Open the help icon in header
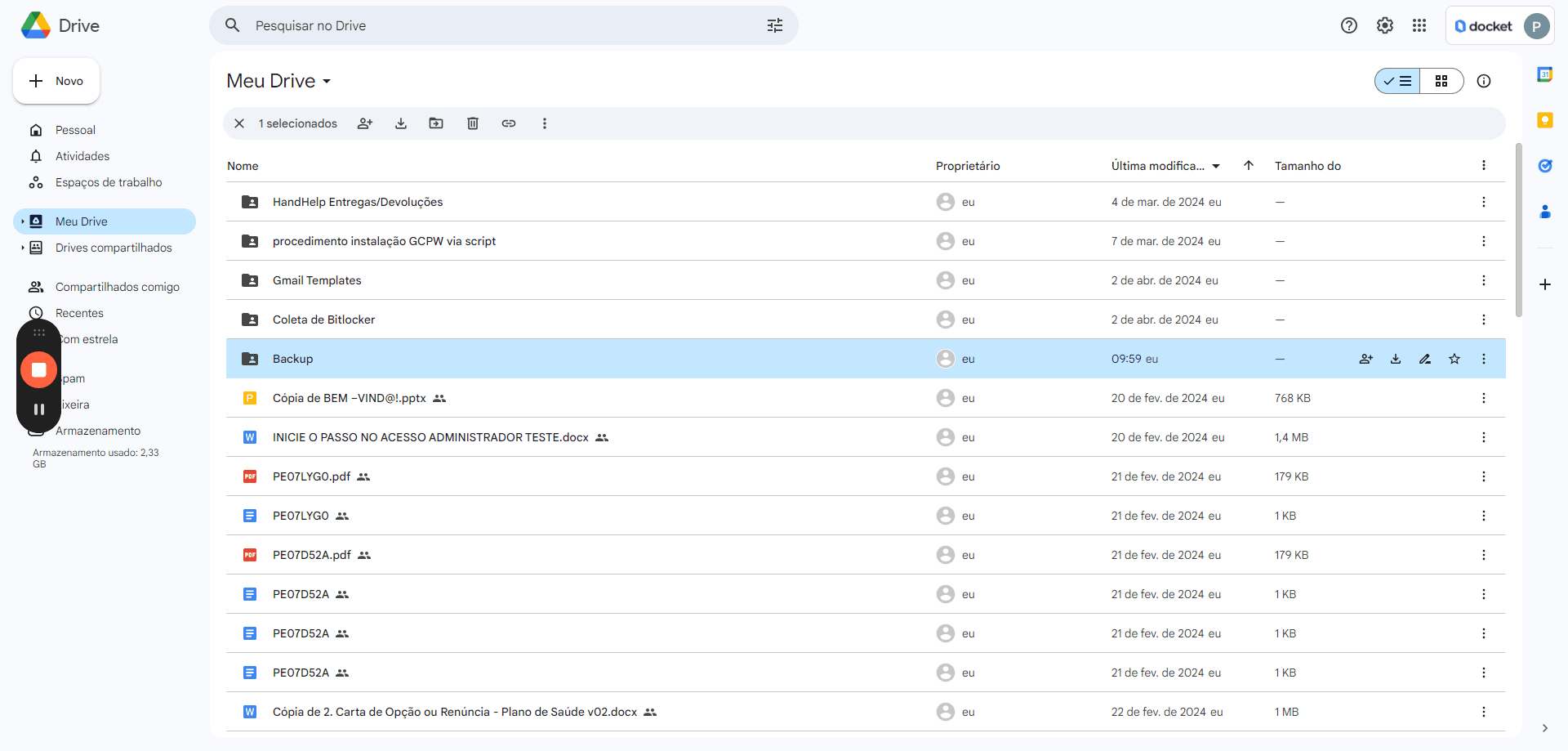Screen dimensions: 1568x751 1349,25
